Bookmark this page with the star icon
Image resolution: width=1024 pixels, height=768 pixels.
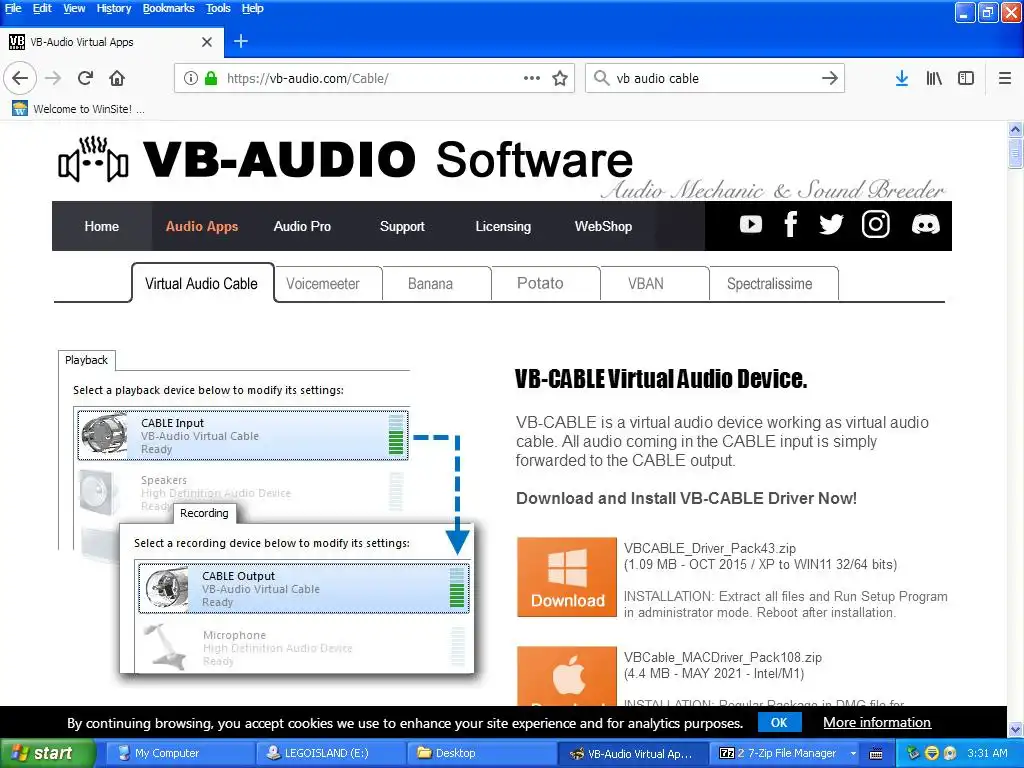click(x=560, y=78)
